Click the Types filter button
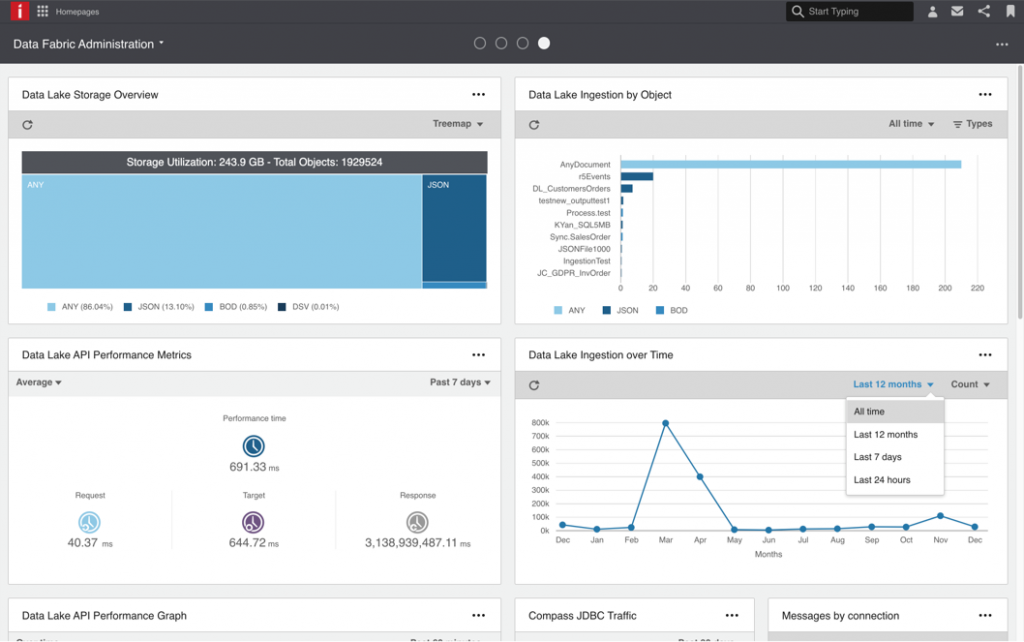This screenshot has height=642, width=1024. [x=972, y=124]
